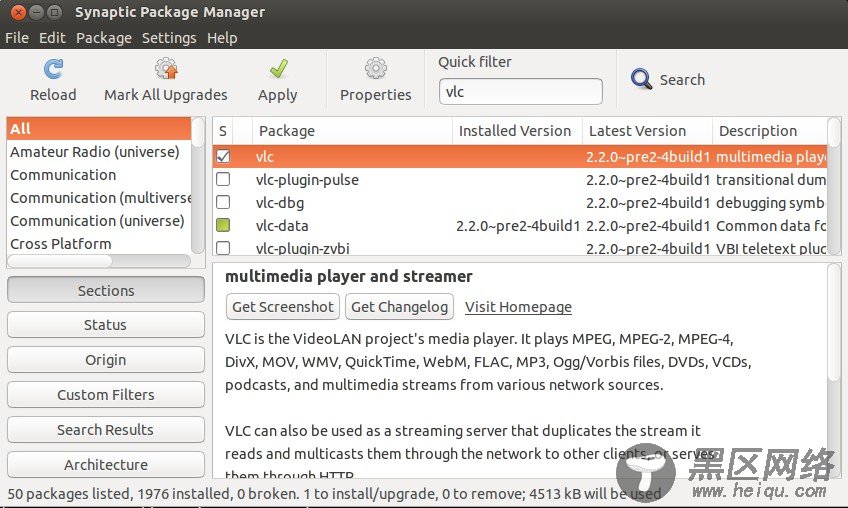Viewport: 848px width, 508px height.
Task: Click the Custom Filters button
Action: point(106,395)
